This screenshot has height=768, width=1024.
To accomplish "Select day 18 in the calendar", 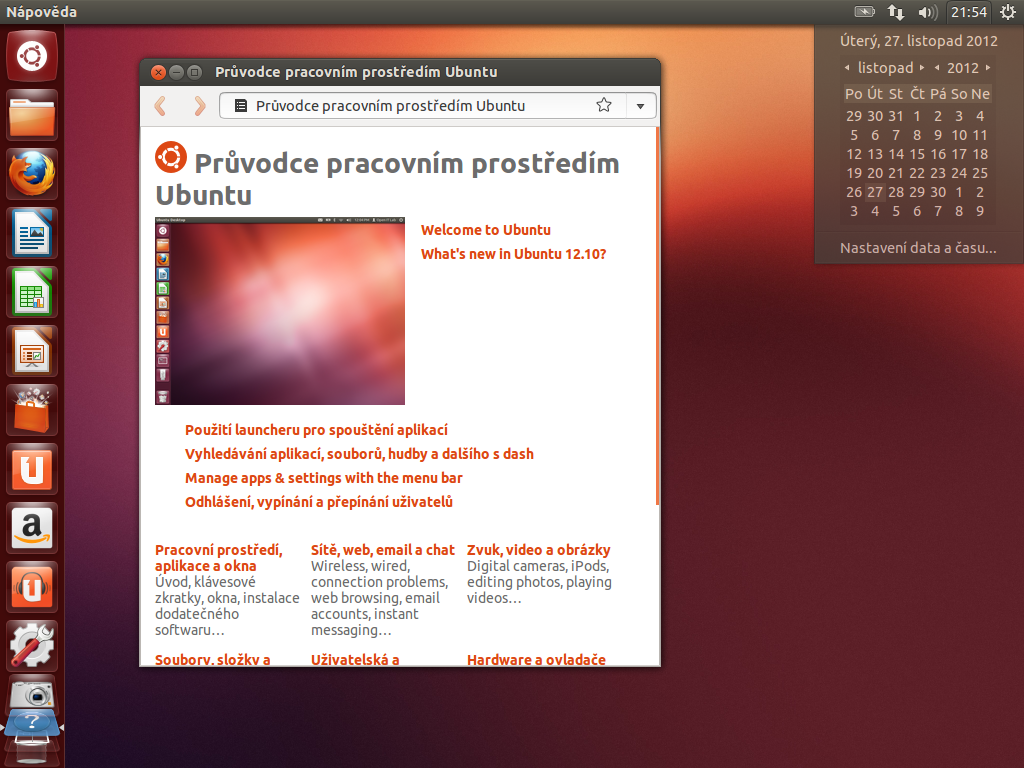I will tap(980, 154).
